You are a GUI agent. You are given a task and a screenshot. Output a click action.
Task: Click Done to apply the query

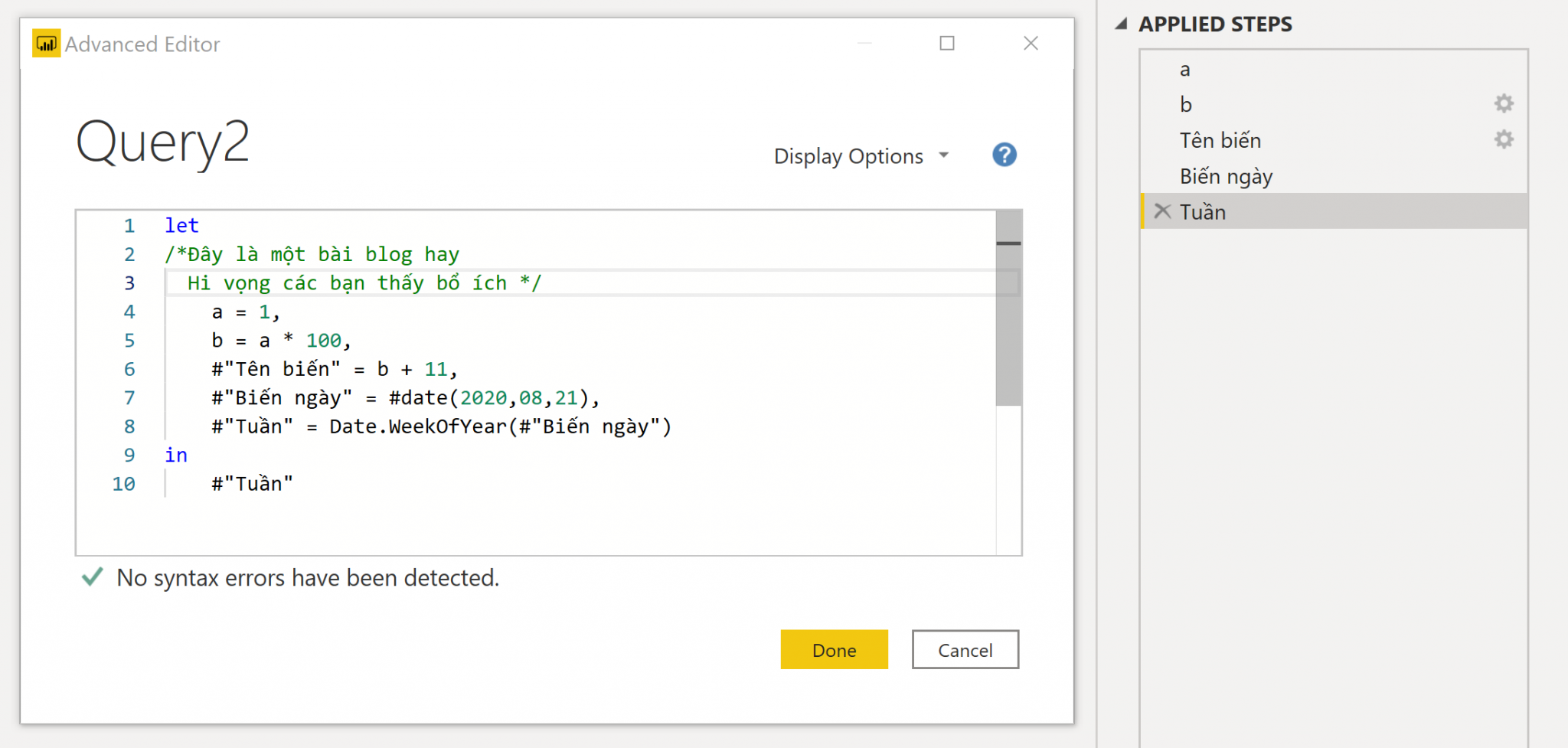[834, 649]
